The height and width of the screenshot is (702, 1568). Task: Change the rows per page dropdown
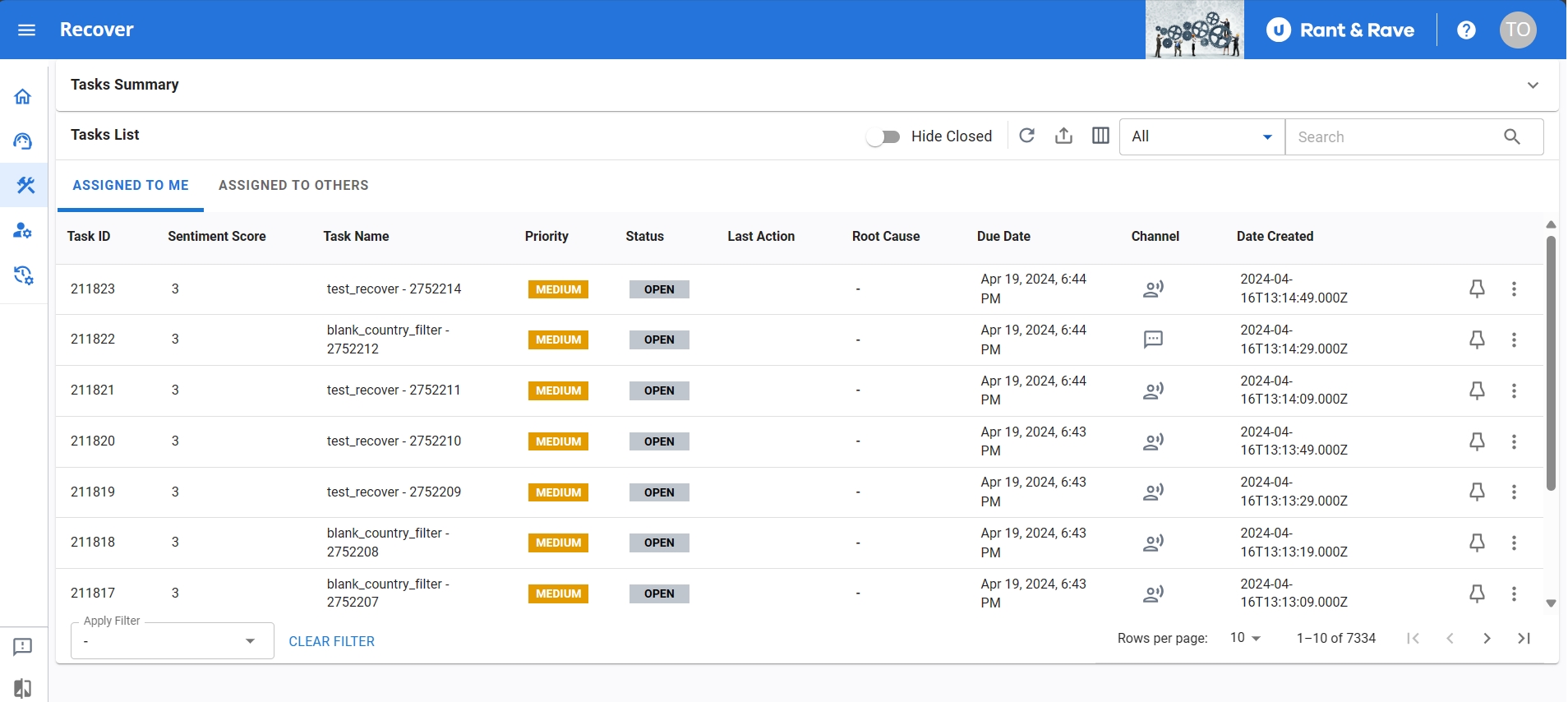click(x=1245, y=638)
